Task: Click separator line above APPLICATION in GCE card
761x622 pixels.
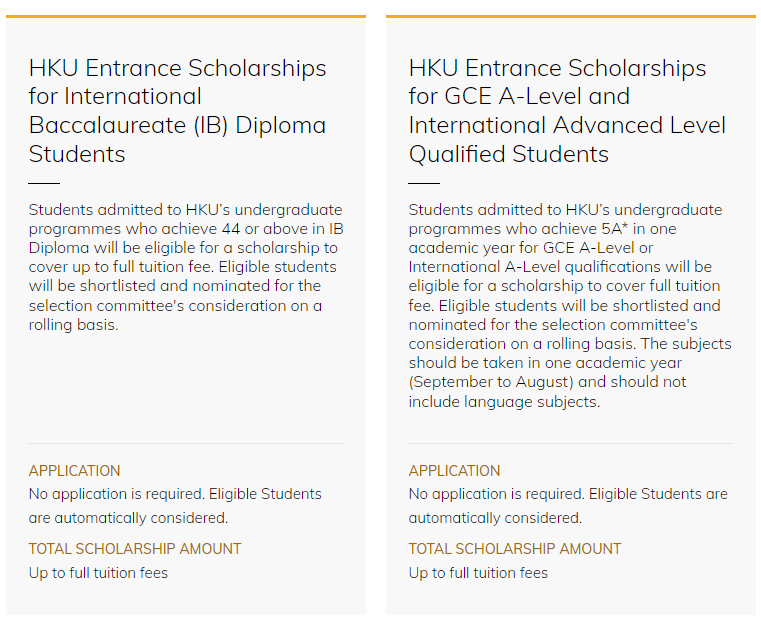Action: [x=570, y=443]
